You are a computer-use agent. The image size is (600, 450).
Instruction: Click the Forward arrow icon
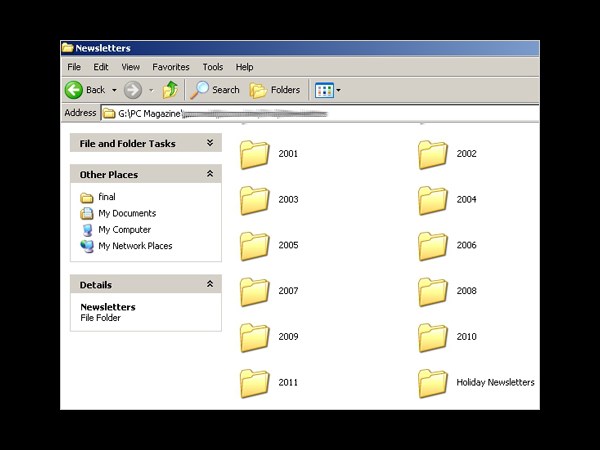(x=133, y=90)
